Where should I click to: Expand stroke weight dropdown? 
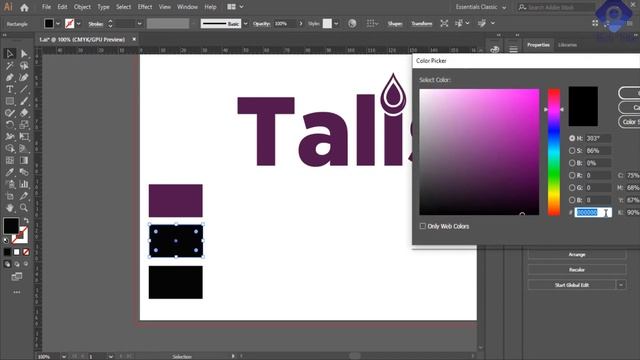[x=140, y=24]
